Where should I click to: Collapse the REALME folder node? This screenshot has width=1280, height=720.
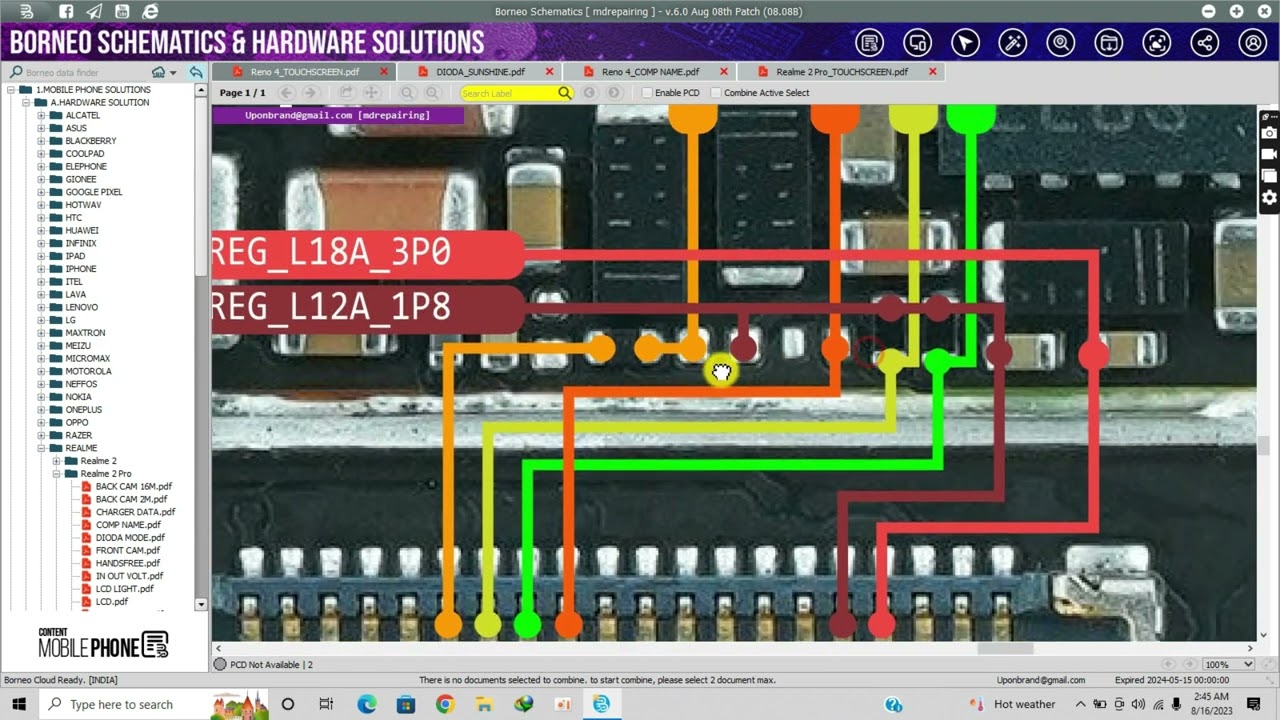[42, 448]
